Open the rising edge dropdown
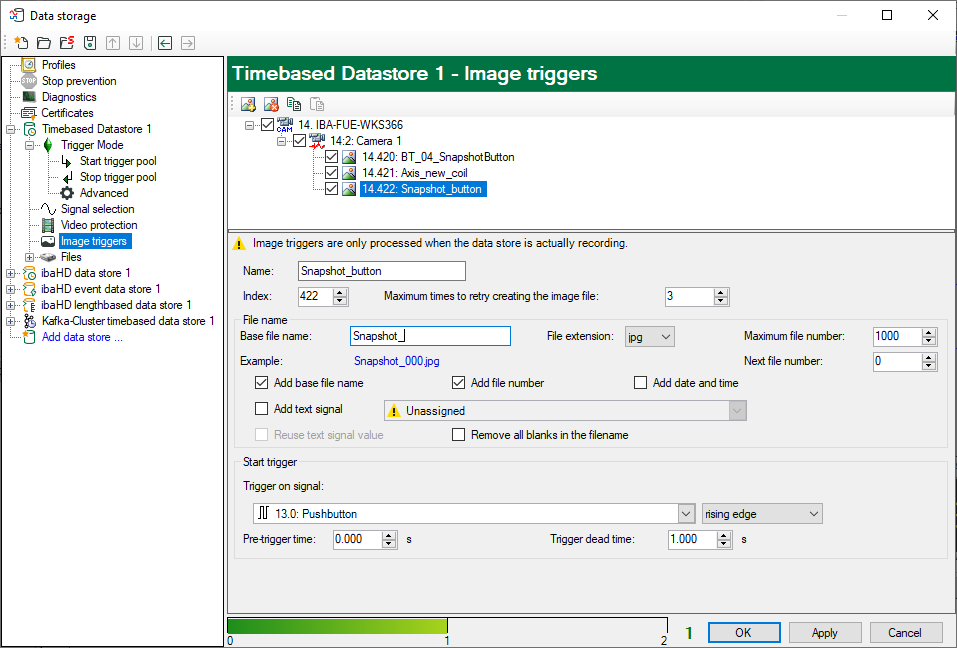Image resolution: width=957 pixels, height=648 pixels. 762,514
